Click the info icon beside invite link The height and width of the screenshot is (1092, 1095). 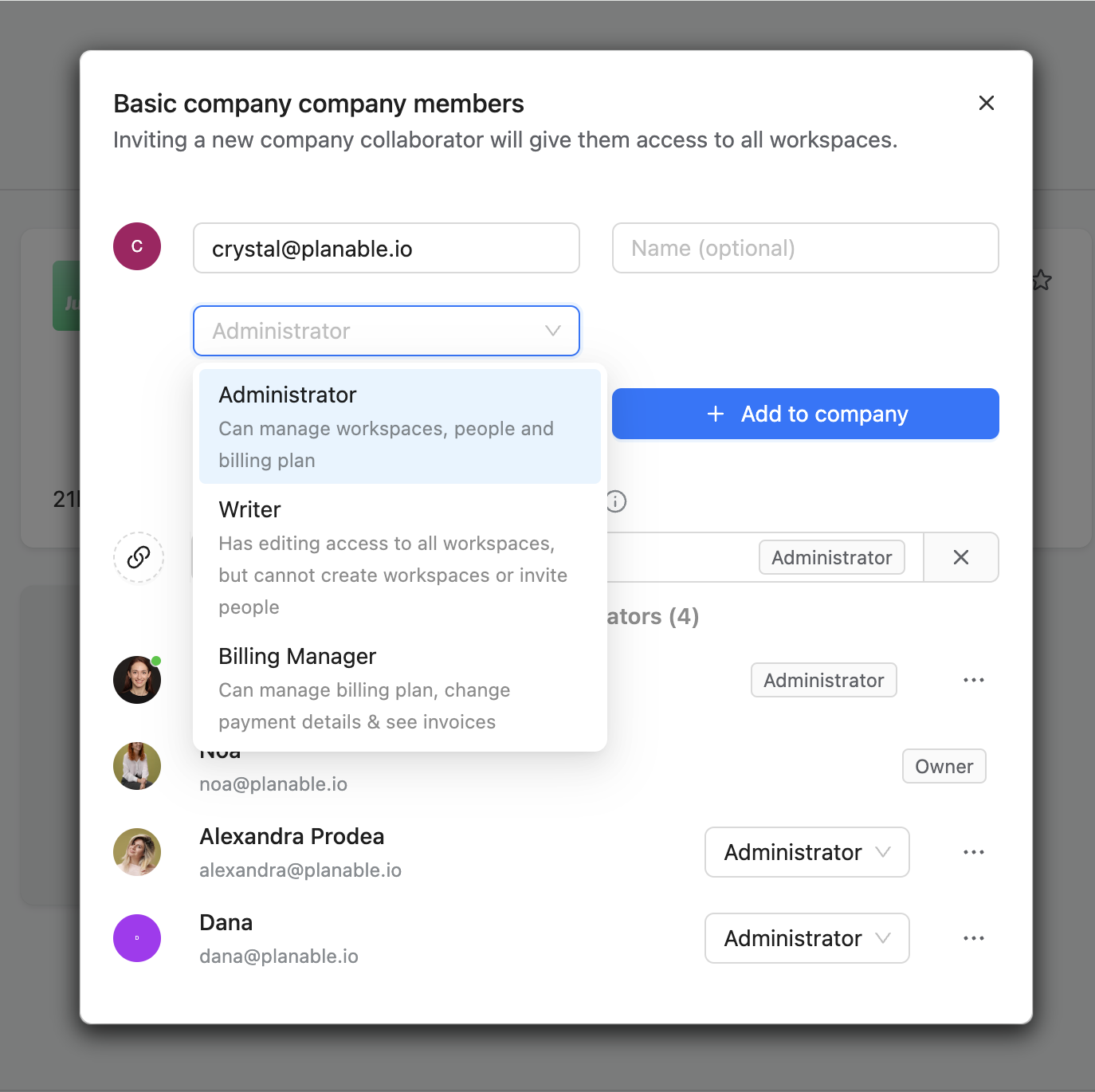coord(616,501)
